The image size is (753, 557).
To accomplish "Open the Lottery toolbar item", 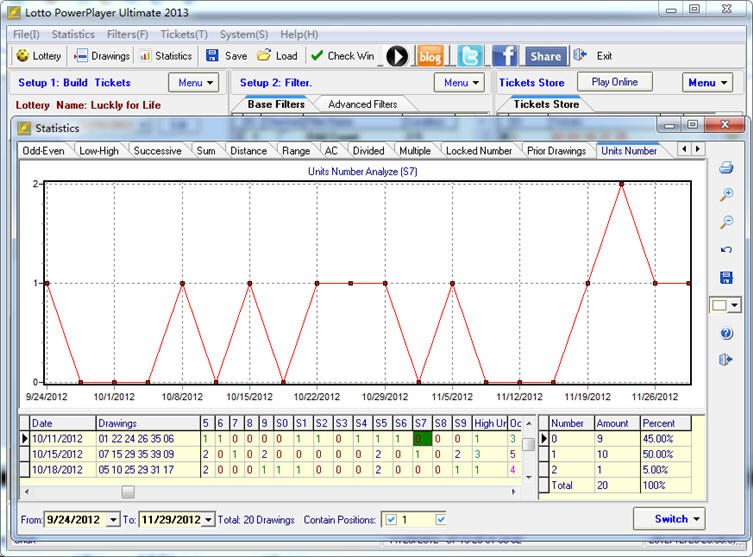I will point(38,56).
